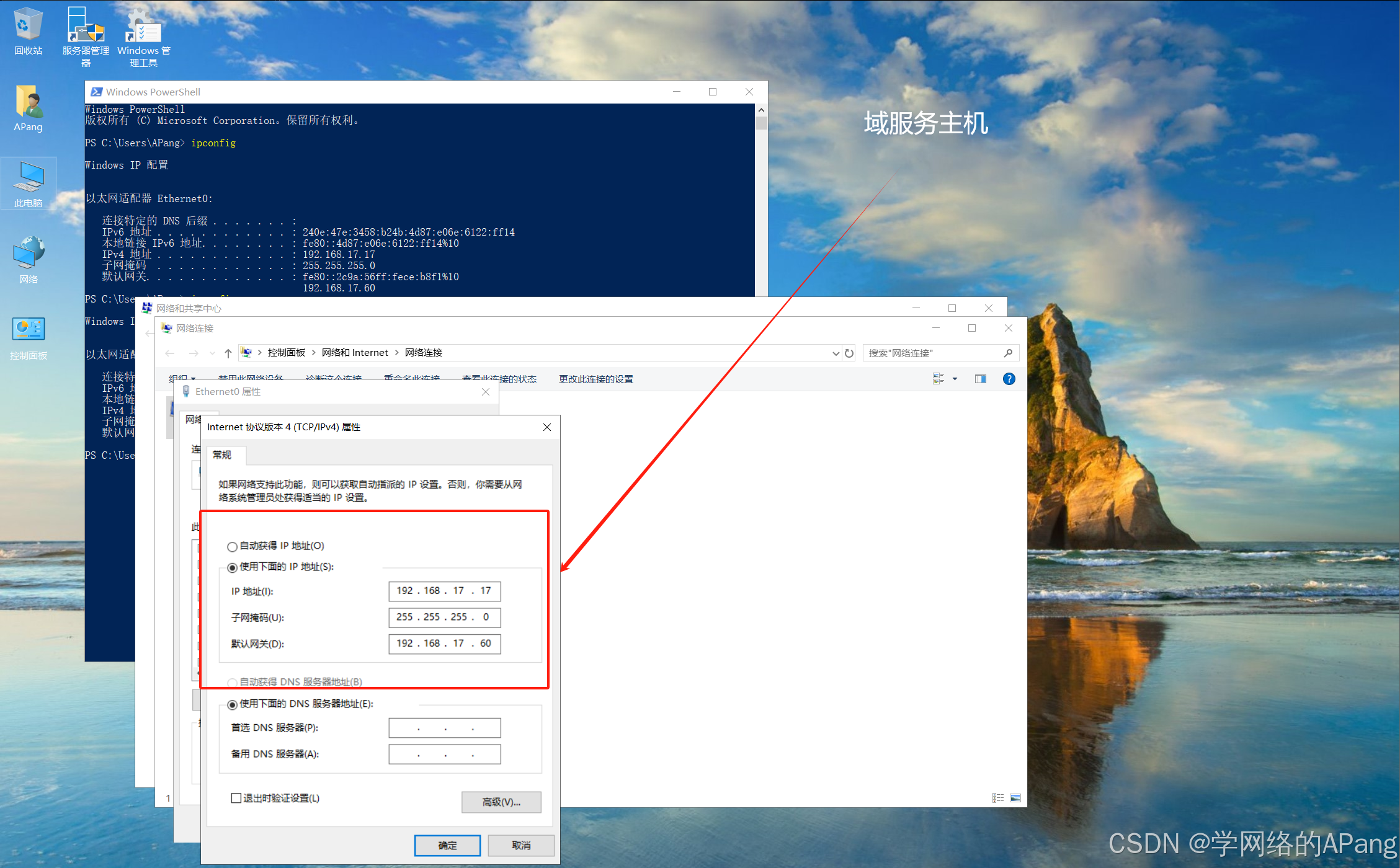The height and width of the screenshot is (868, 1400).
Task: Open the view options dropdown arrow
Action: [955, 379]
